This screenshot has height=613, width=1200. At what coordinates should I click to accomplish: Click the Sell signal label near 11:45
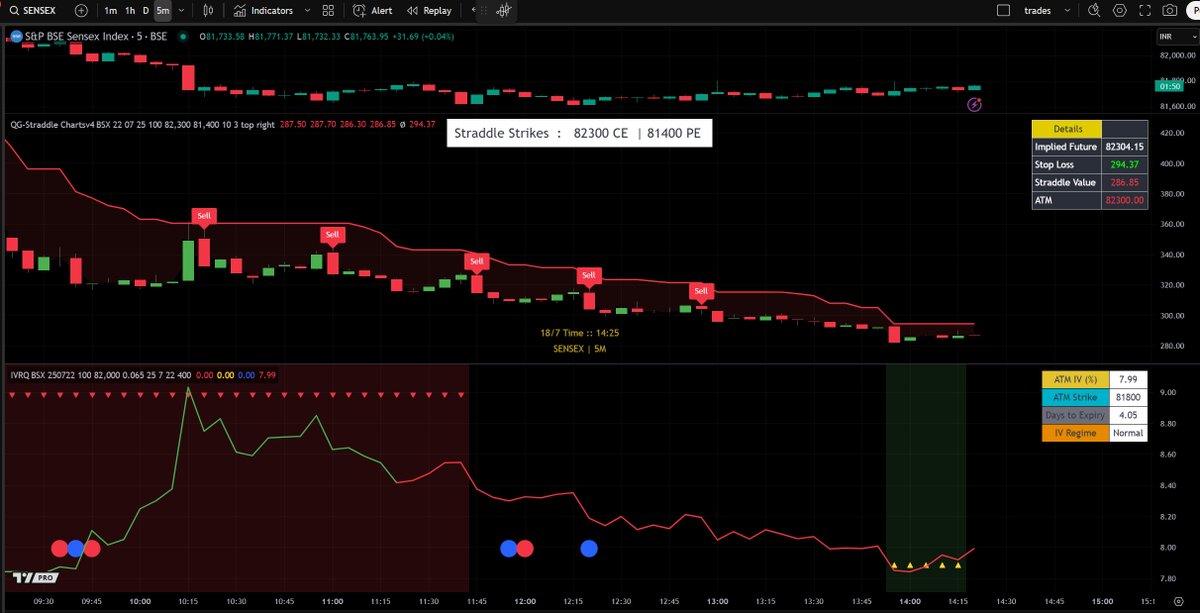(x=477, y=261)
